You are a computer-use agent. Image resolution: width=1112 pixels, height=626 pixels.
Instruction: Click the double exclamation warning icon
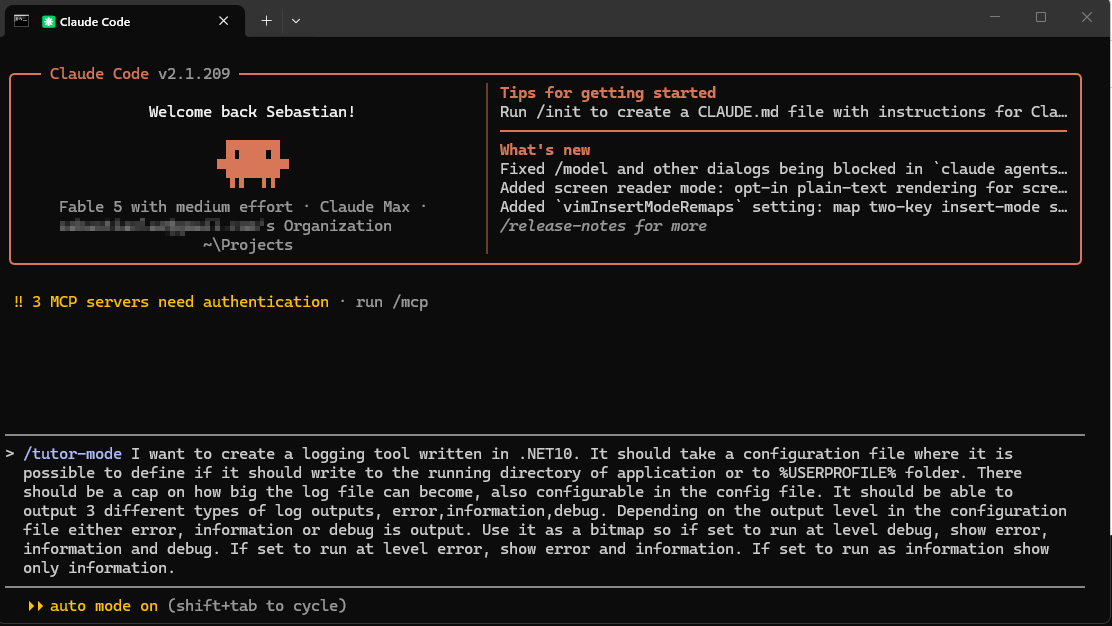click(18, 302)
